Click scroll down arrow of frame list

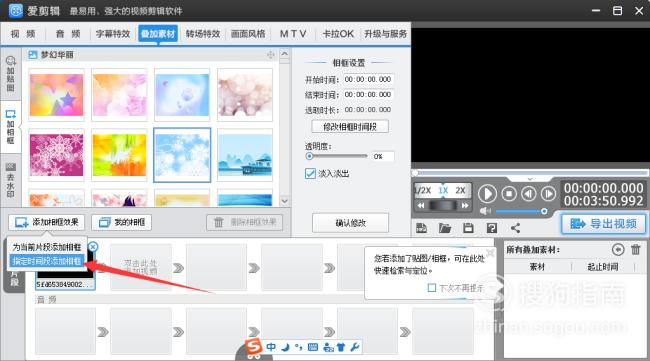pos(284,201)
